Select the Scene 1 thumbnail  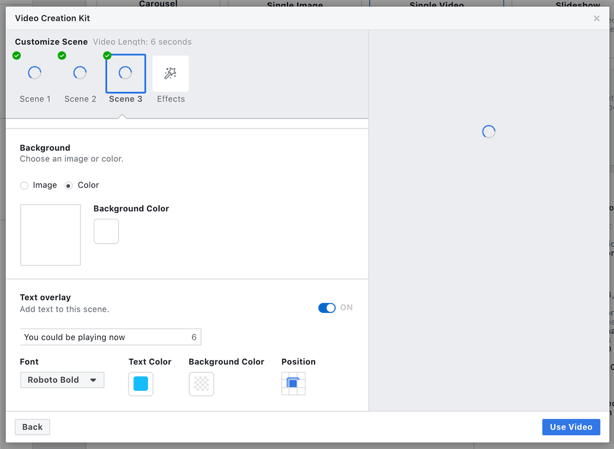(34, 74)
